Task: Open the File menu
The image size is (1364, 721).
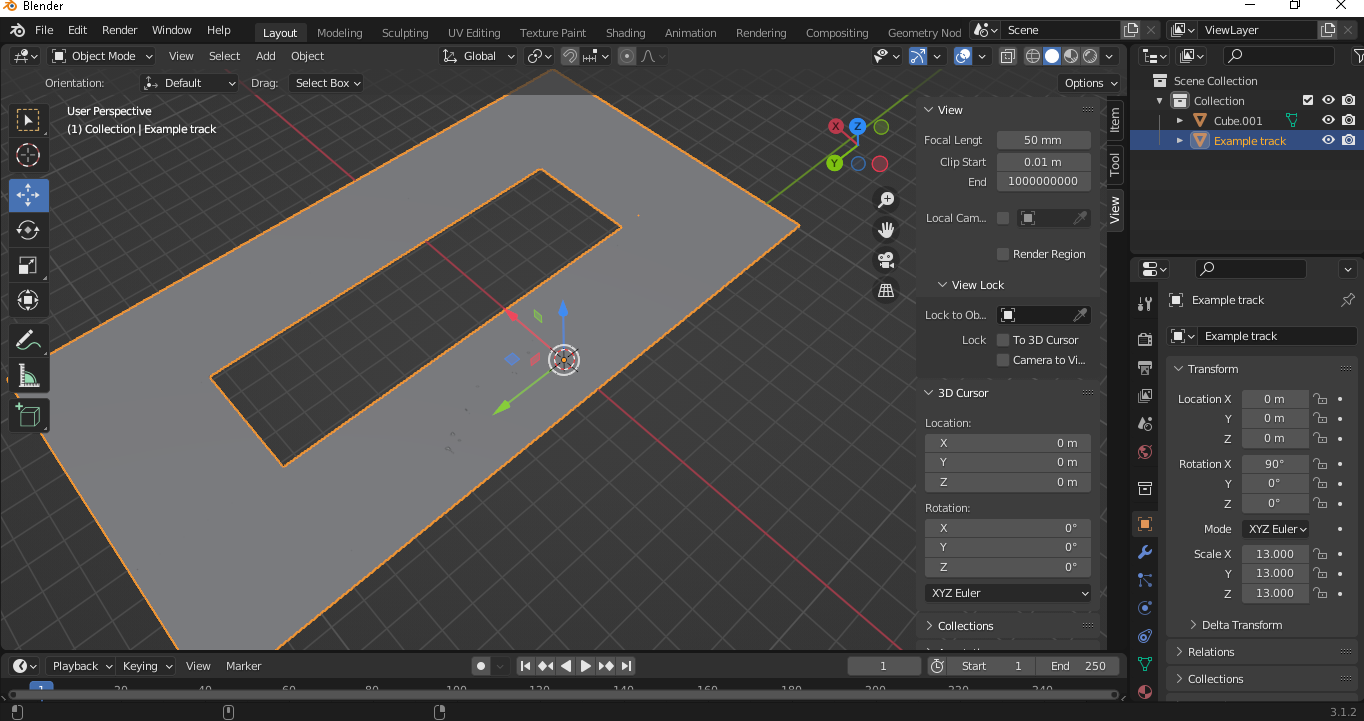Action: point(44,30)
